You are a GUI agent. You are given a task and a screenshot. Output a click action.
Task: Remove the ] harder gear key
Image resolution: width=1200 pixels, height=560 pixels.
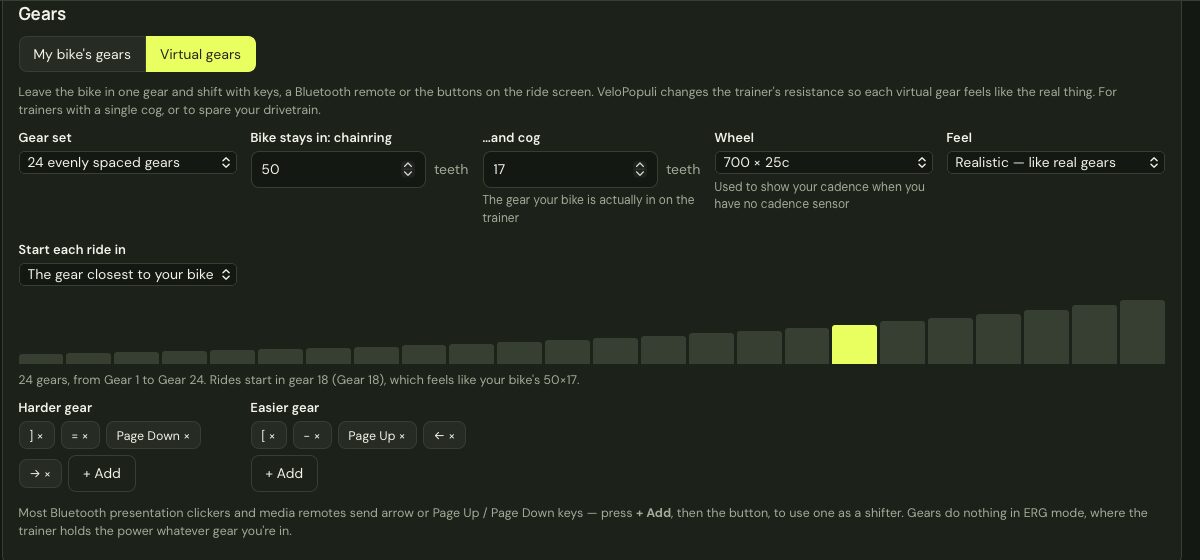click(x=40, y=436)
